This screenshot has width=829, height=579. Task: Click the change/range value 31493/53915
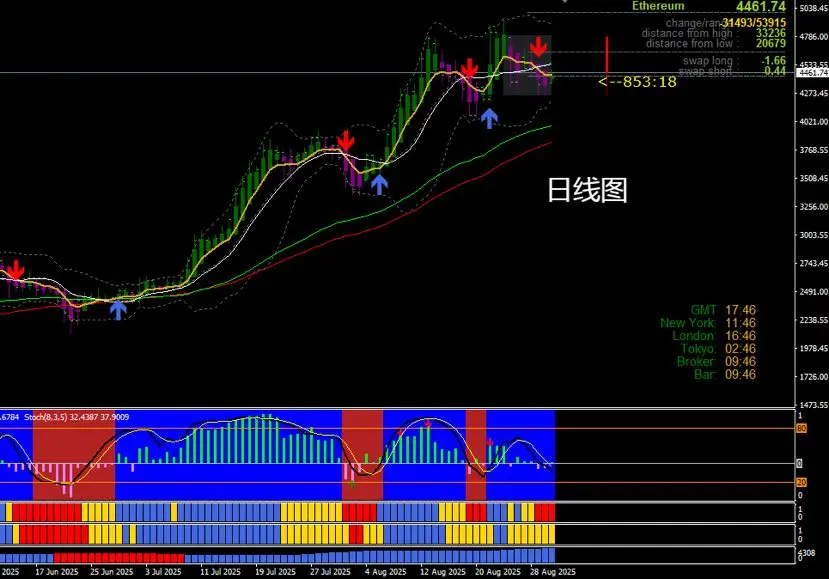click(754, 23)
